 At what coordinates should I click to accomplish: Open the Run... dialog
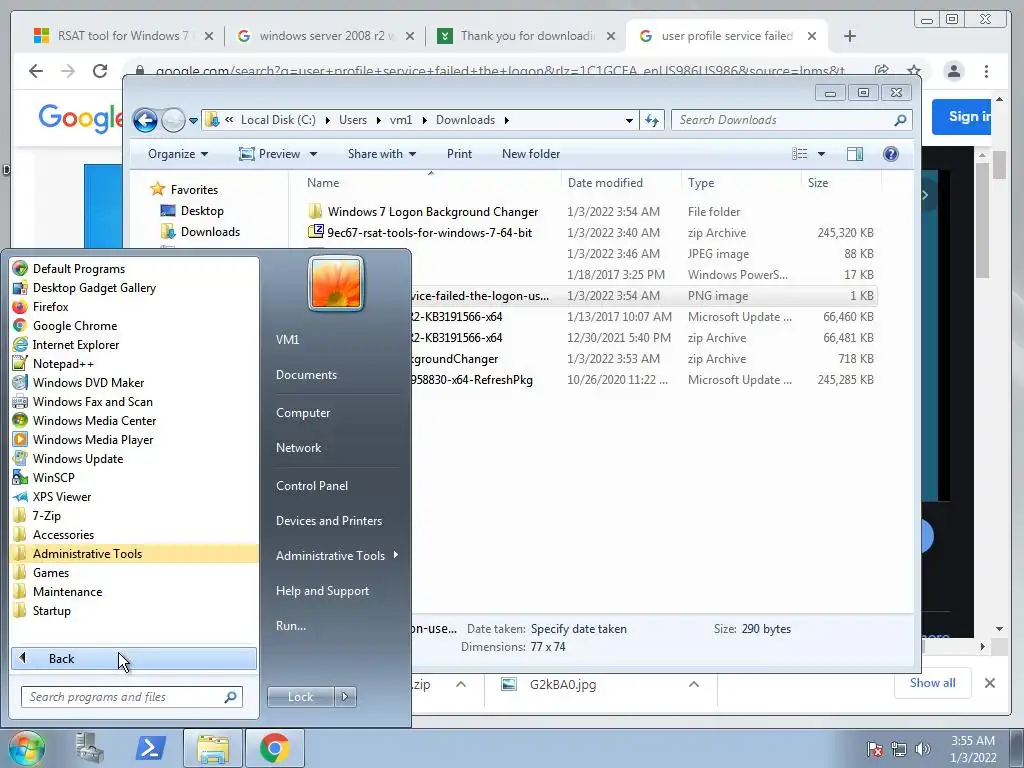[291, 626]
